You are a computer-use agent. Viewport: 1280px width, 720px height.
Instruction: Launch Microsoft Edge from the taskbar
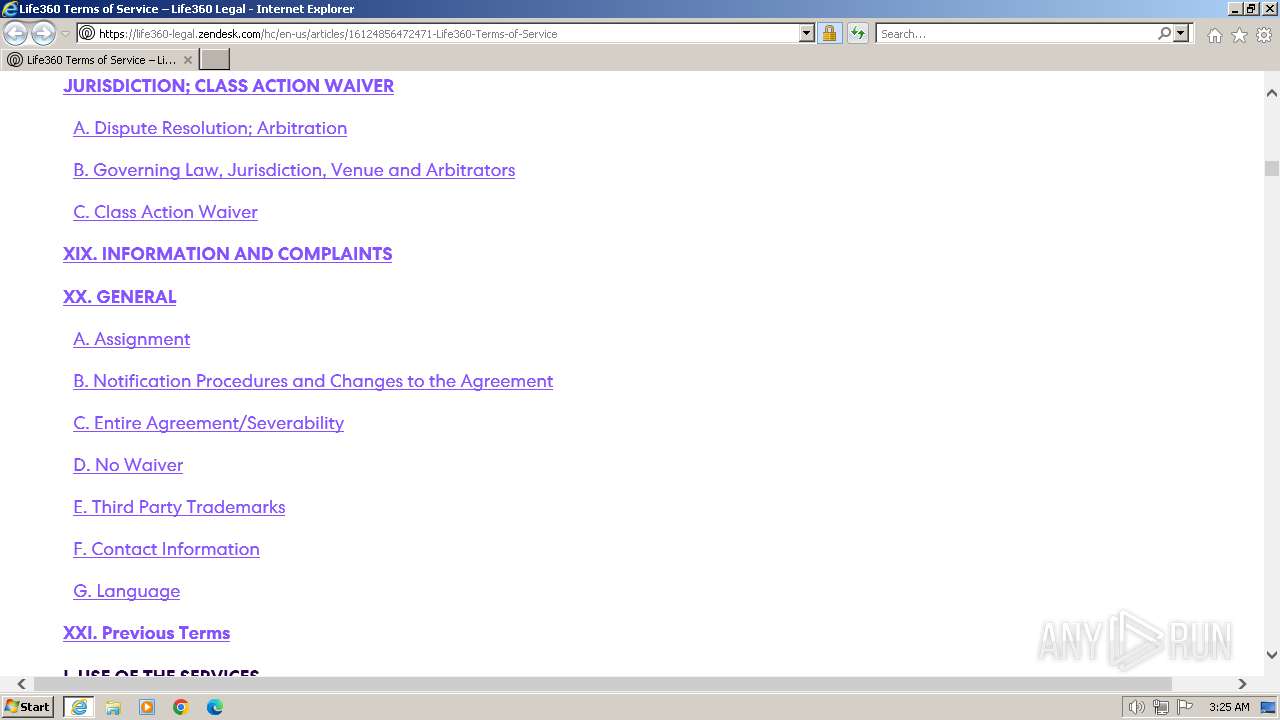(x=215, y=707)
